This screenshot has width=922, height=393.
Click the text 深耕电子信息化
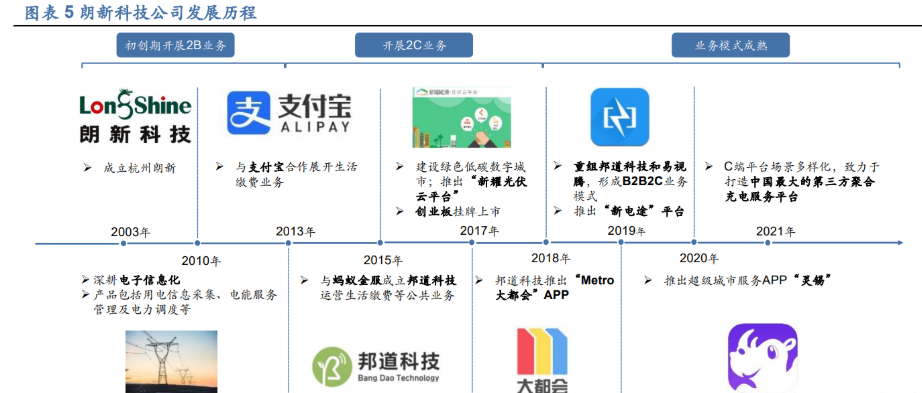point(136,279)
